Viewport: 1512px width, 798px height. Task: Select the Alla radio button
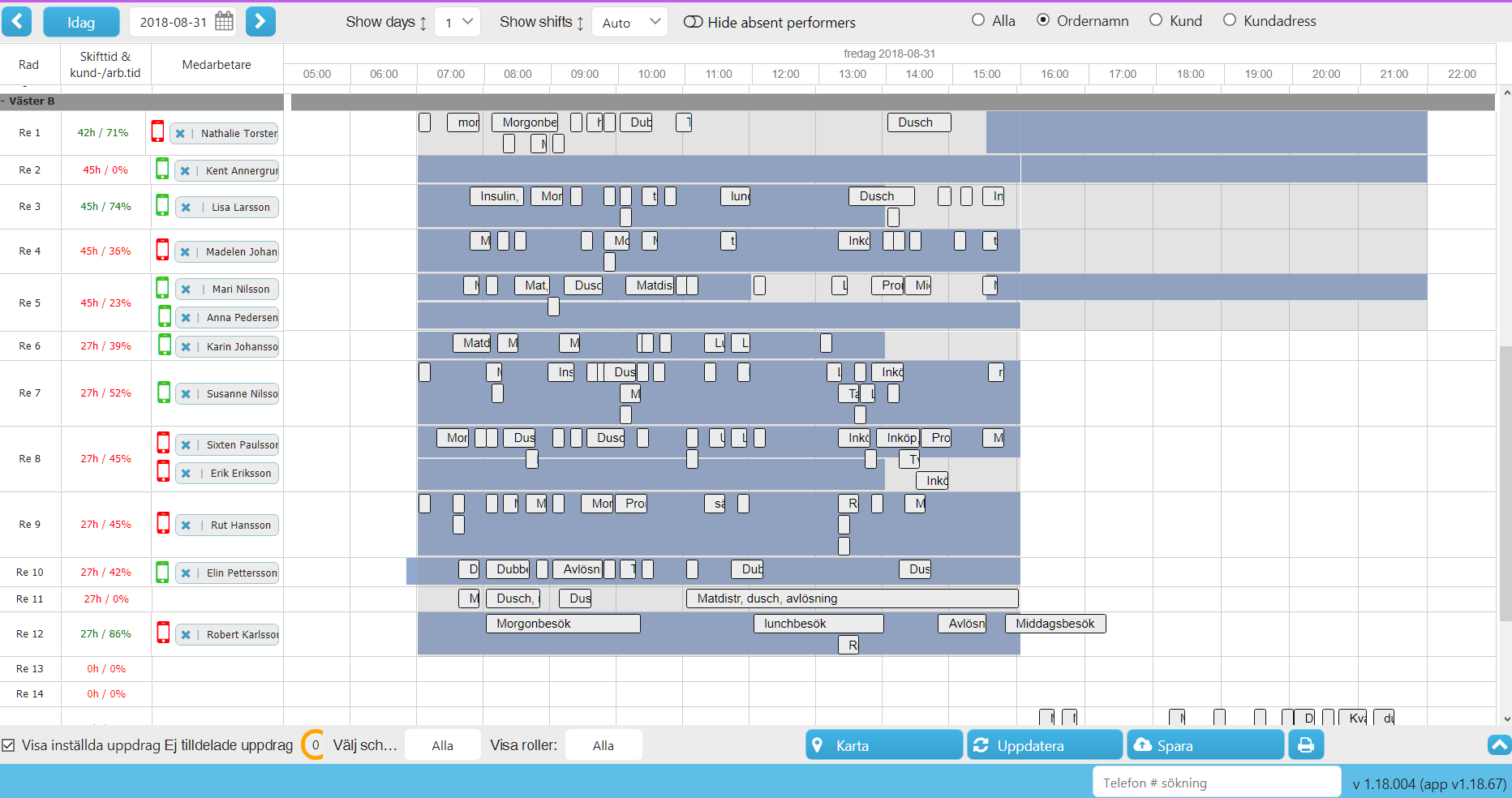[978, 20]
